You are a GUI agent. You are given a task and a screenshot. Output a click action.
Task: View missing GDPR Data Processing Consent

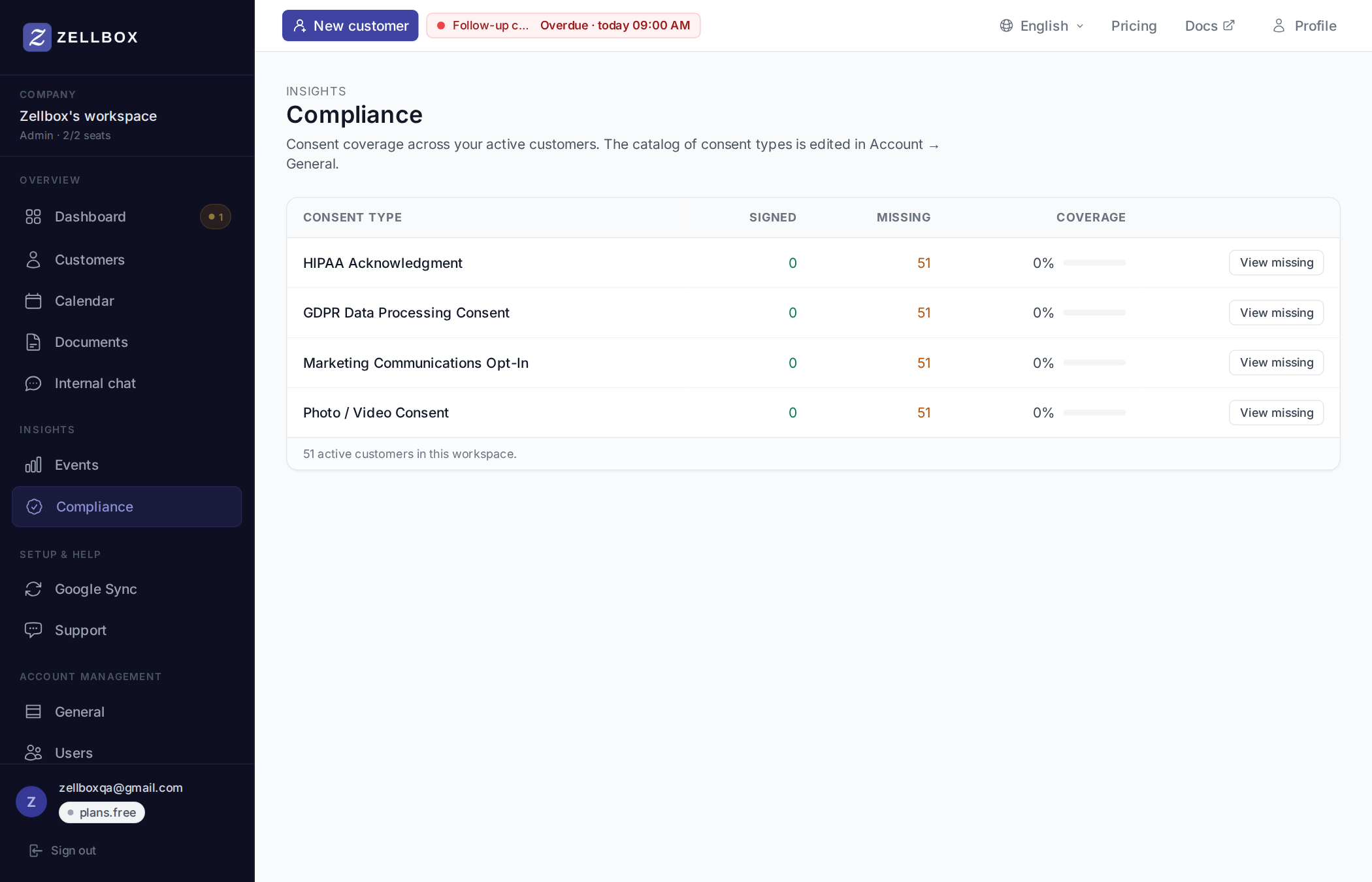click(1276, 313)
